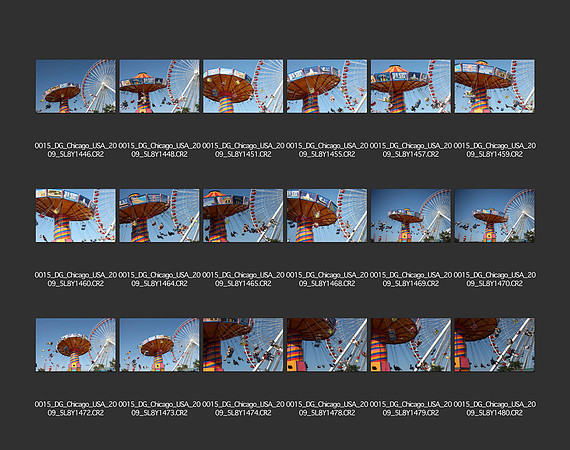The image size is (570, 450).
Task: Open the thumbnail above label SL8Y1464.CR2
Action: click(x=160, y=216)
